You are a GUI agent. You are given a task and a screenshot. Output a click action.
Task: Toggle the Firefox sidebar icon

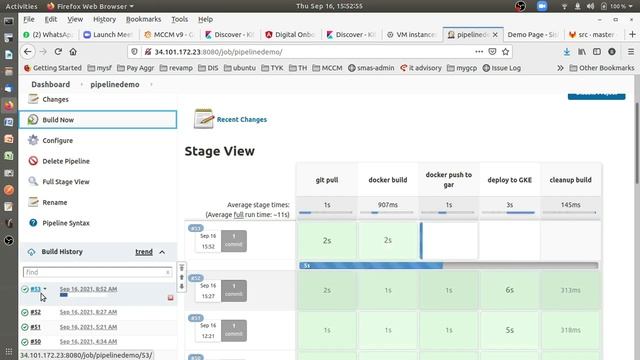coord(597,52)
